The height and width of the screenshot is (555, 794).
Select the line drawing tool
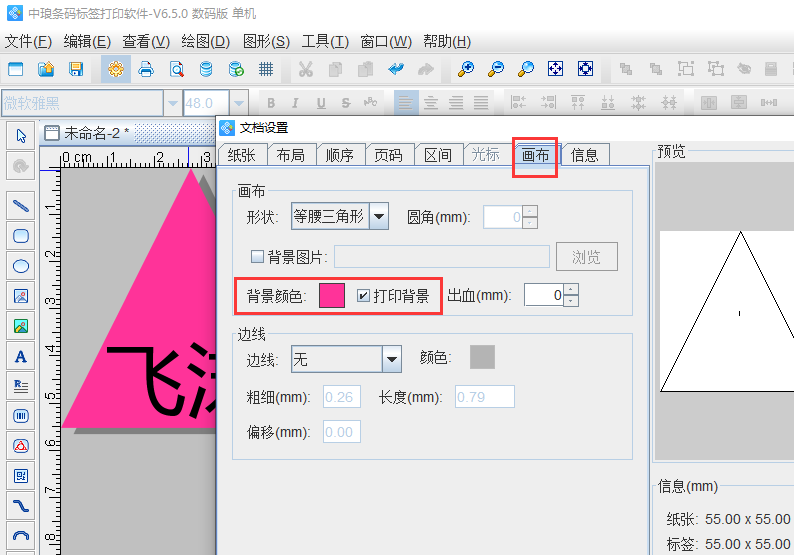[21, 207]
